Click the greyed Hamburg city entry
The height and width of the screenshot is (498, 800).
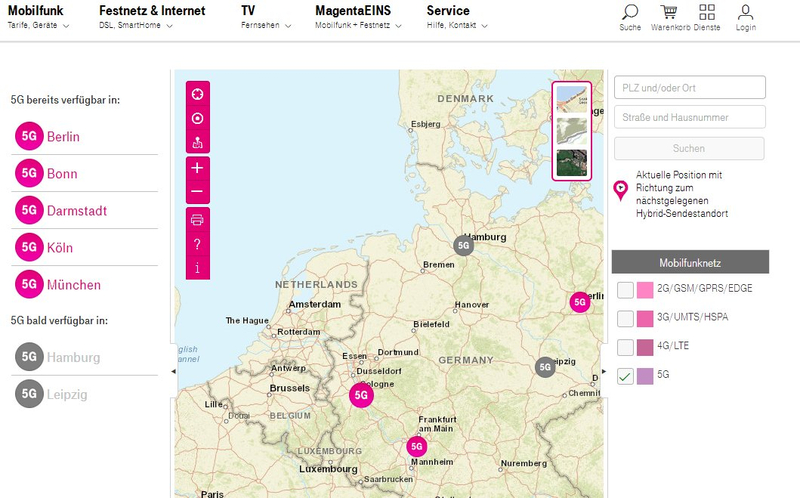[x=73, y=357]
